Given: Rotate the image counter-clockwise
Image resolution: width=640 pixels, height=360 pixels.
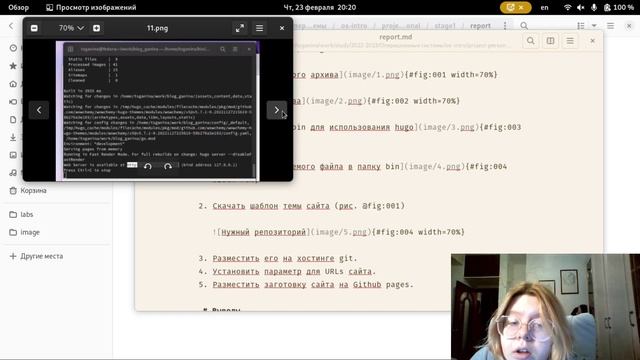Looking at the screenshot, I should click(148, 166).
